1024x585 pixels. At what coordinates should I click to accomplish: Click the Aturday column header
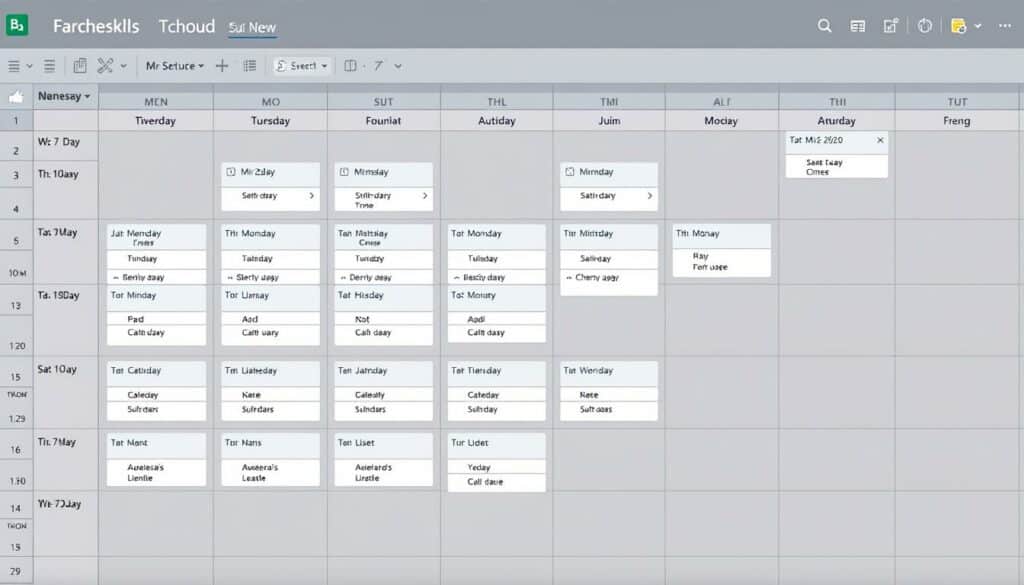coord(837,120)
